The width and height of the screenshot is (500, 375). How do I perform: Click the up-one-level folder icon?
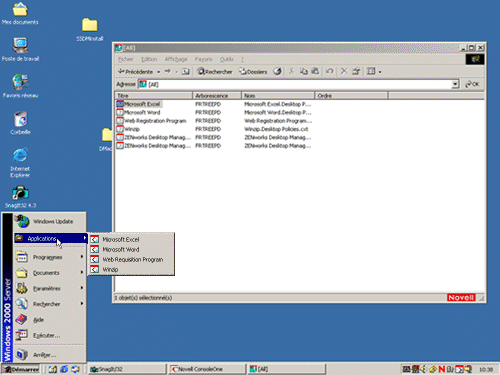tap(186, 71)
